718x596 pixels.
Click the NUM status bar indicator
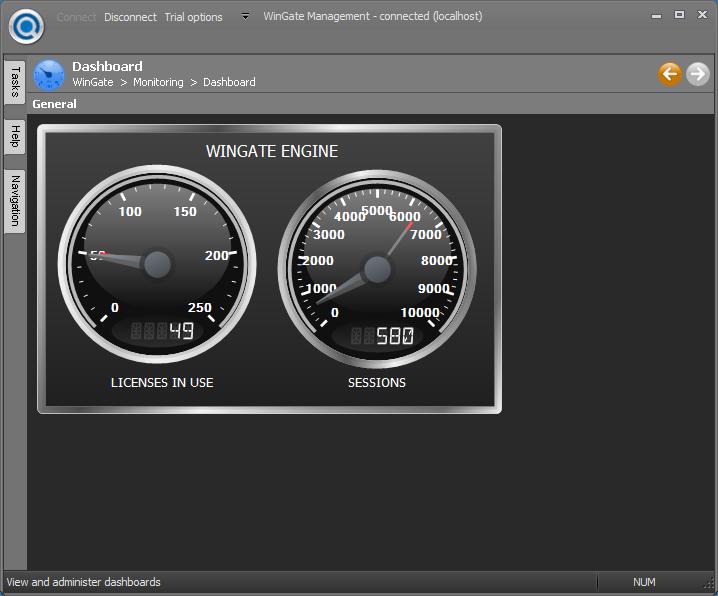point(644,582)
